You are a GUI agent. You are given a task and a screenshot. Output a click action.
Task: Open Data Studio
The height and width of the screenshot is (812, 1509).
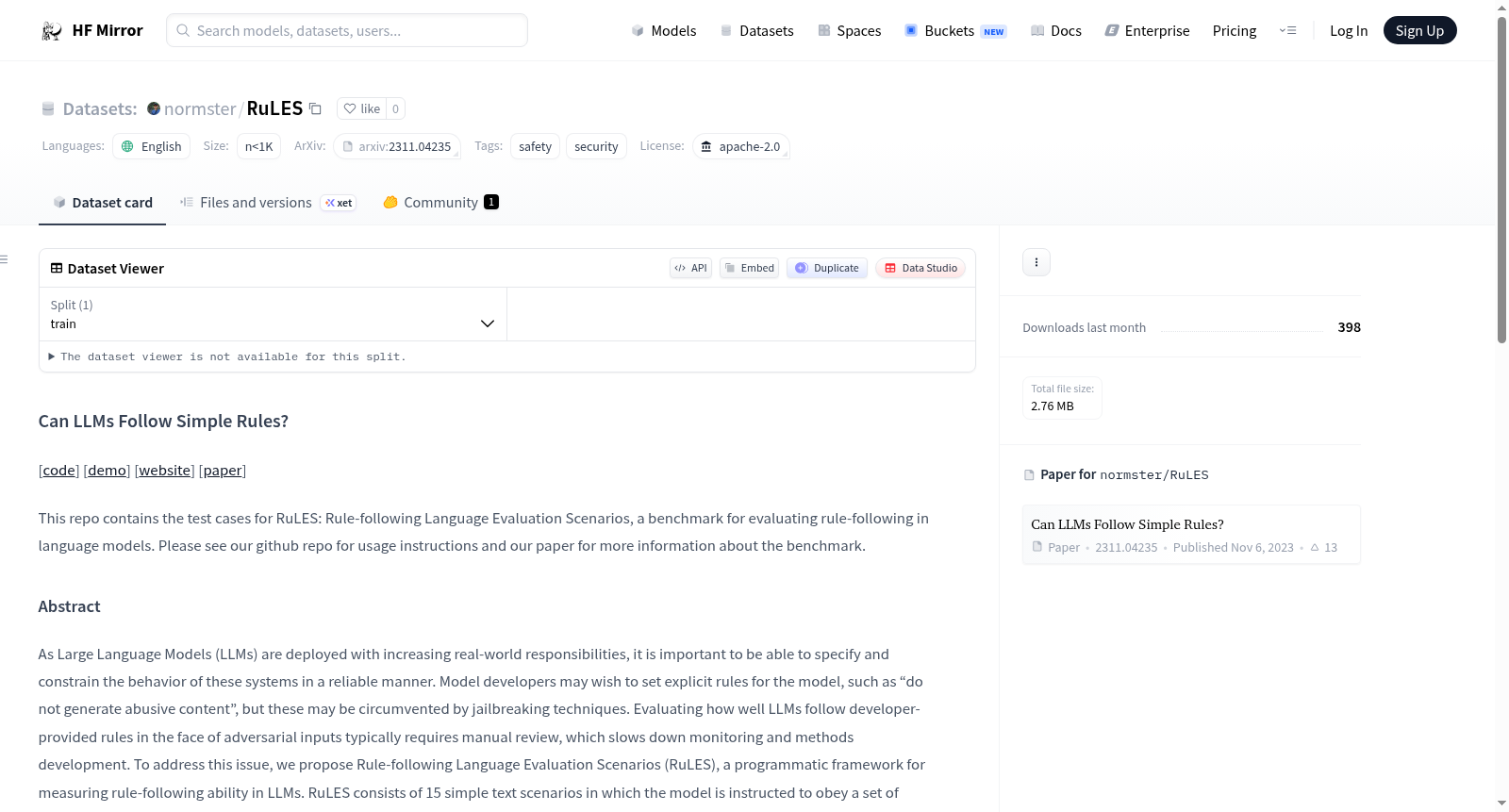920,268
